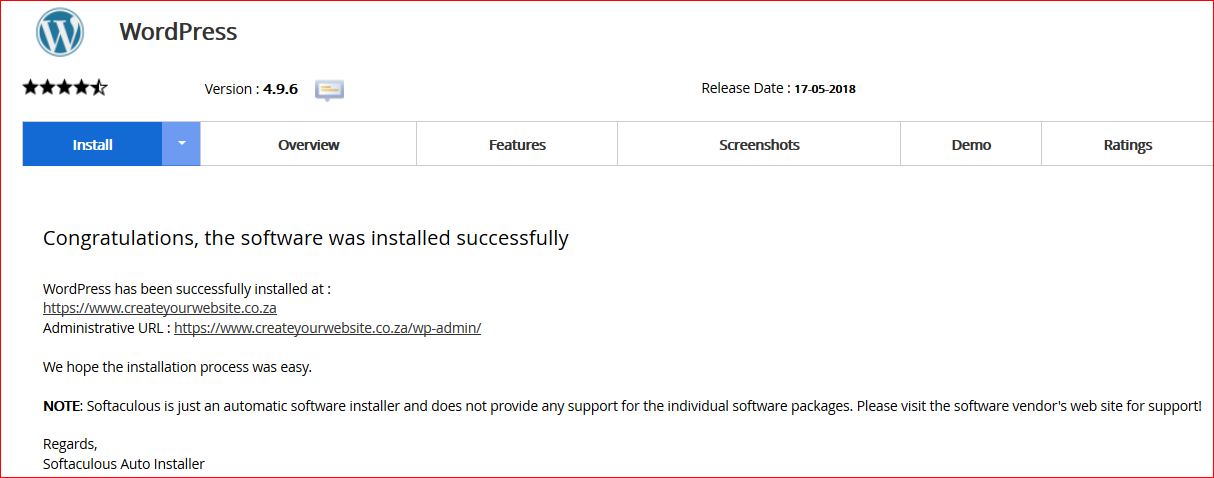Viewport: 1214px width, 478px height.
Task: Go to the Demo tab
Action: (x=971, y=145)
